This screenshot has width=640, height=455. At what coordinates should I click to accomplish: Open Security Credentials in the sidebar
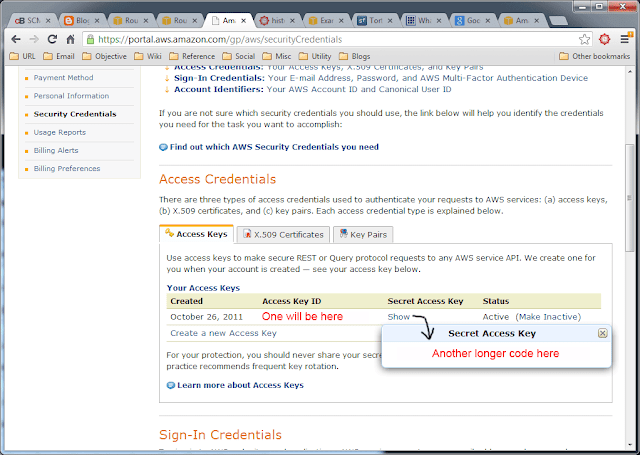(75, 114)
